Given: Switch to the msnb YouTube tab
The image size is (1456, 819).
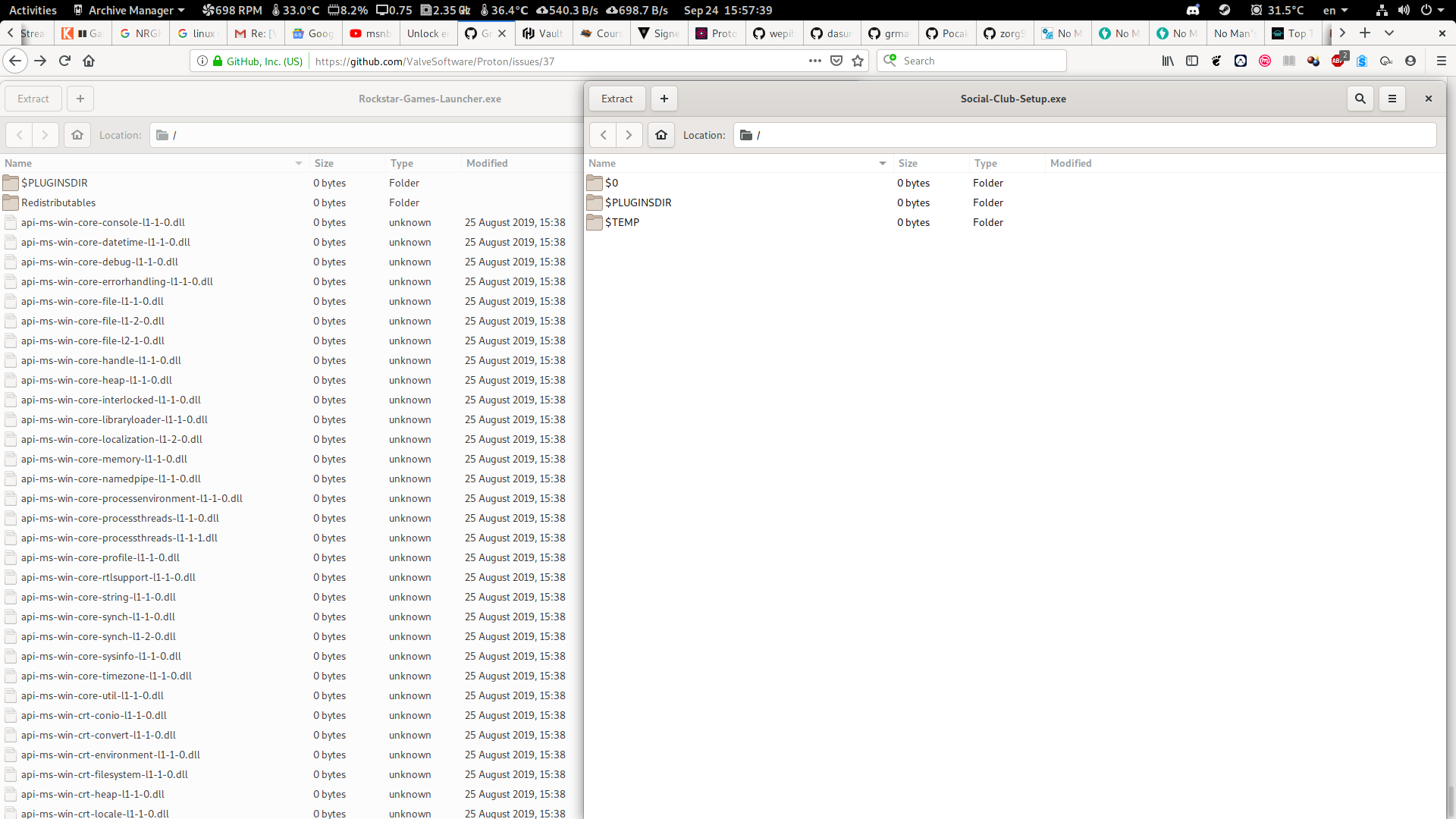Looking at the screenshot, I should coord(371,33).
